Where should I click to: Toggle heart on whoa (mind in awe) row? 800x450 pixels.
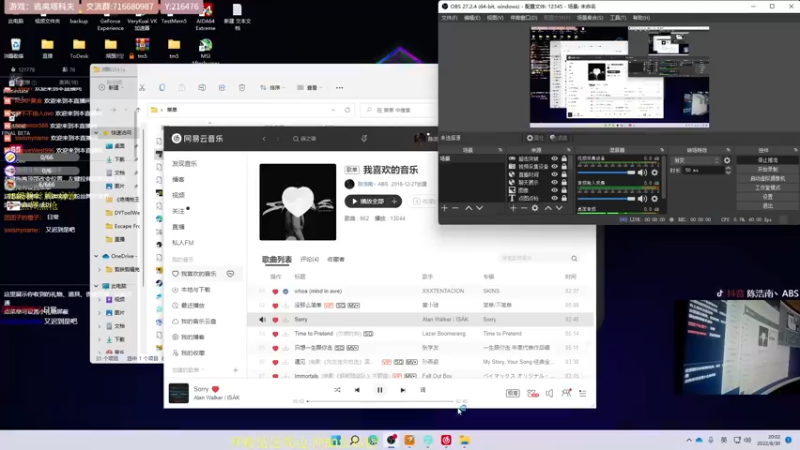pos(275,291)
